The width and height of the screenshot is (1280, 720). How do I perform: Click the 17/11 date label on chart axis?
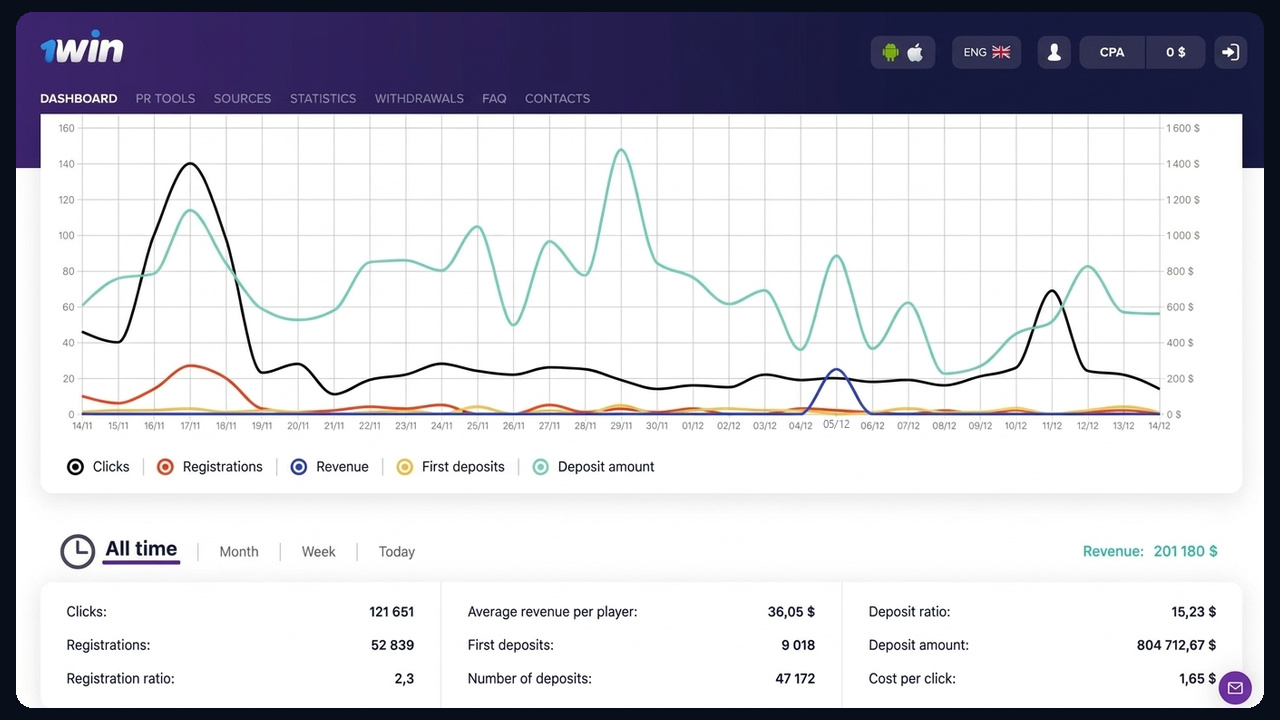click(x=190, y=426)
